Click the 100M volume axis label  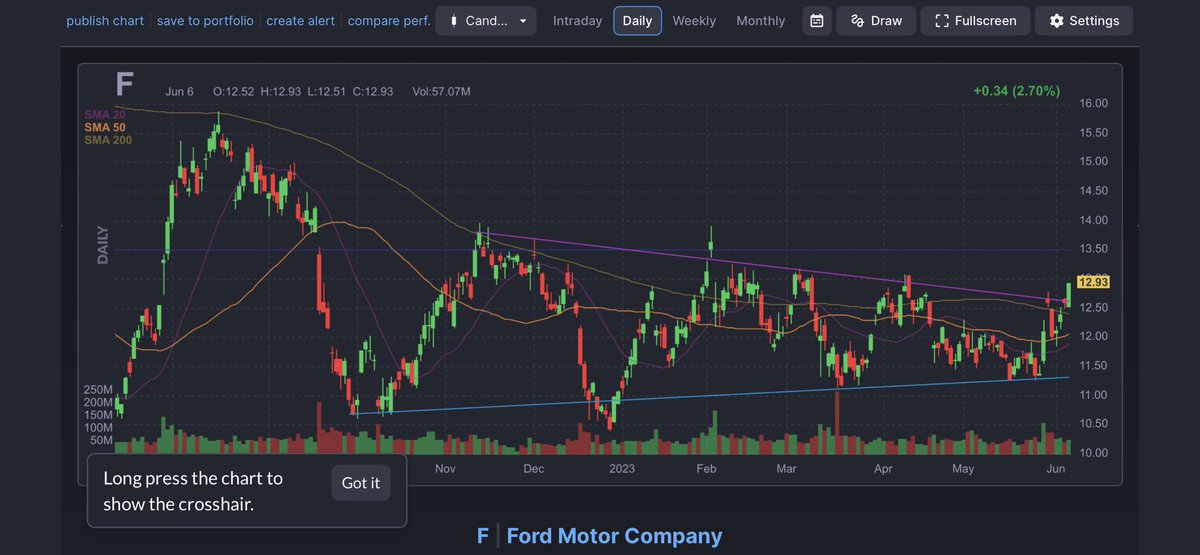[97, 427]
